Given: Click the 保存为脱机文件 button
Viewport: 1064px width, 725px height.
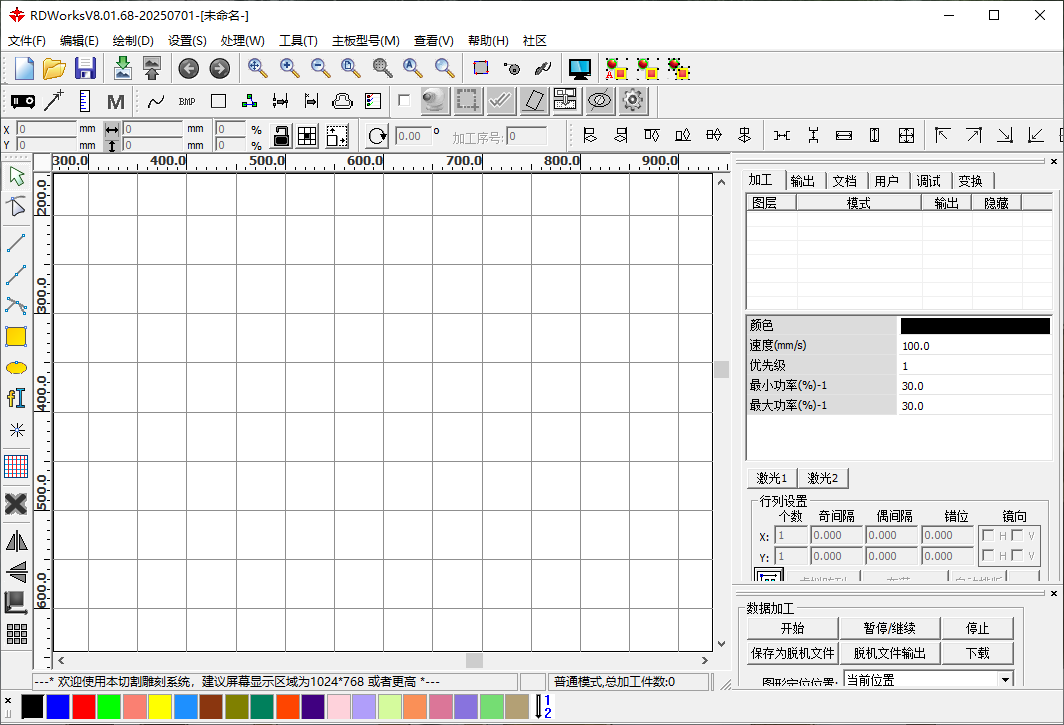Looking at the screenshot, I should [792, 653].
